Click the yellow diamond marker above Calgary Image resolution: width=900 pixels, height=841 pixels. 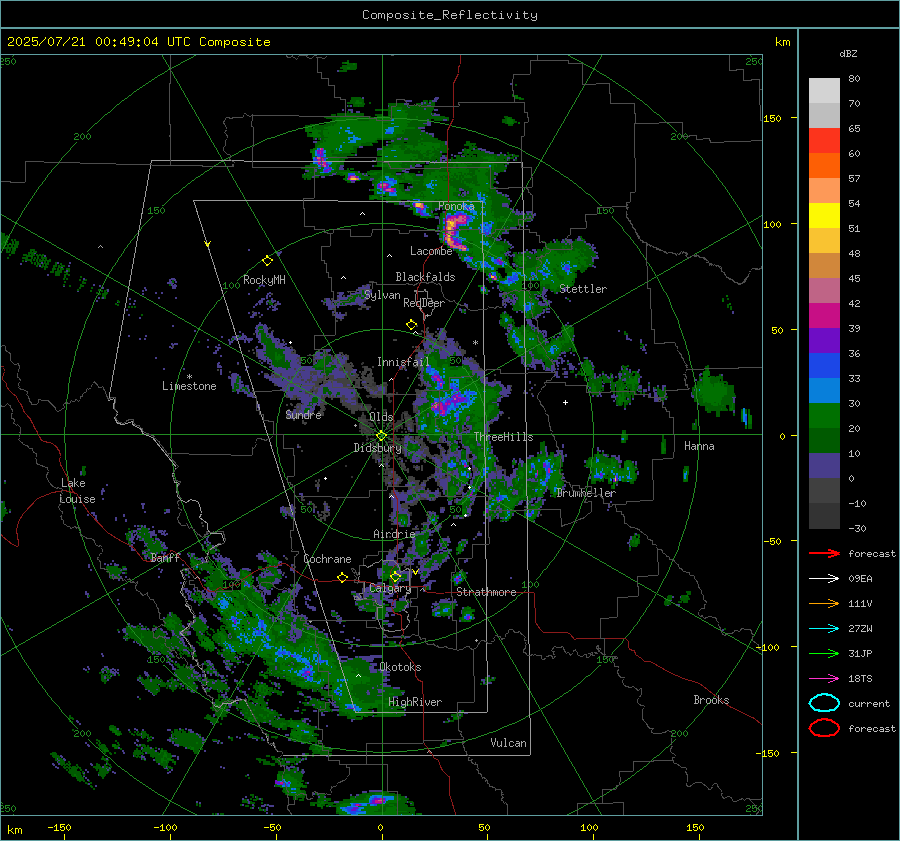[395, 576]
